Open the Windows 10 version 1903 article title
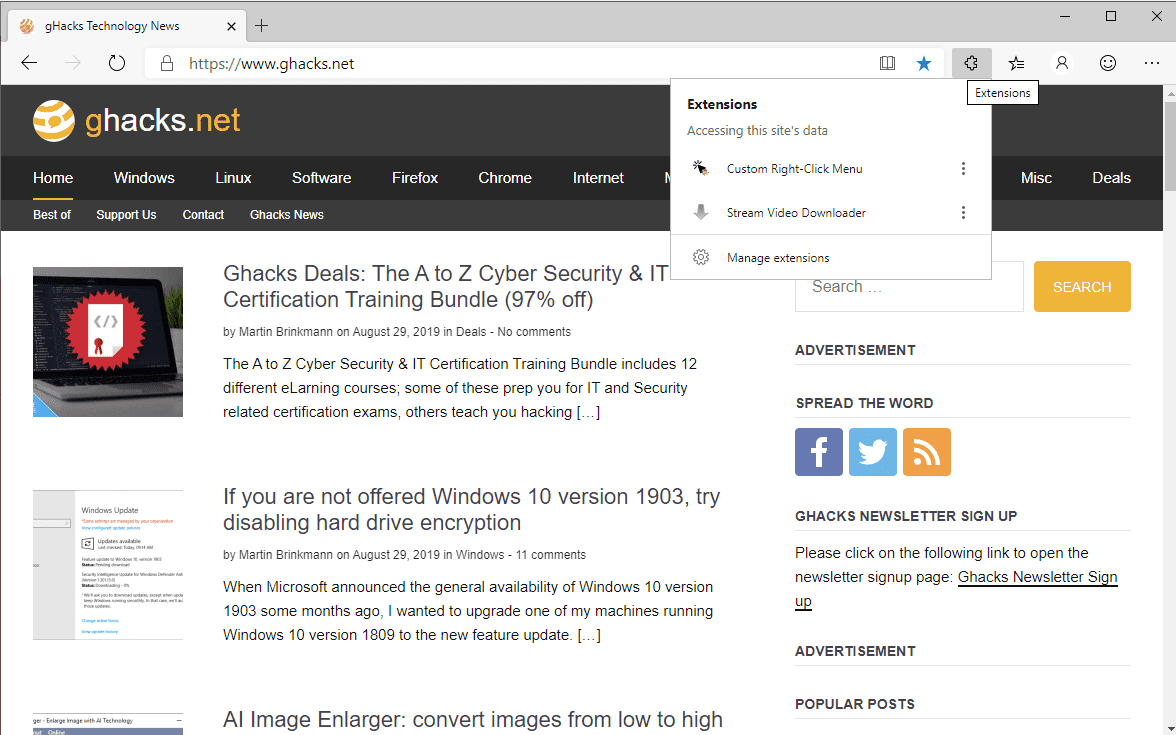Image resolution: width=1176 pixels, height=735 pixels. point(471,509)
